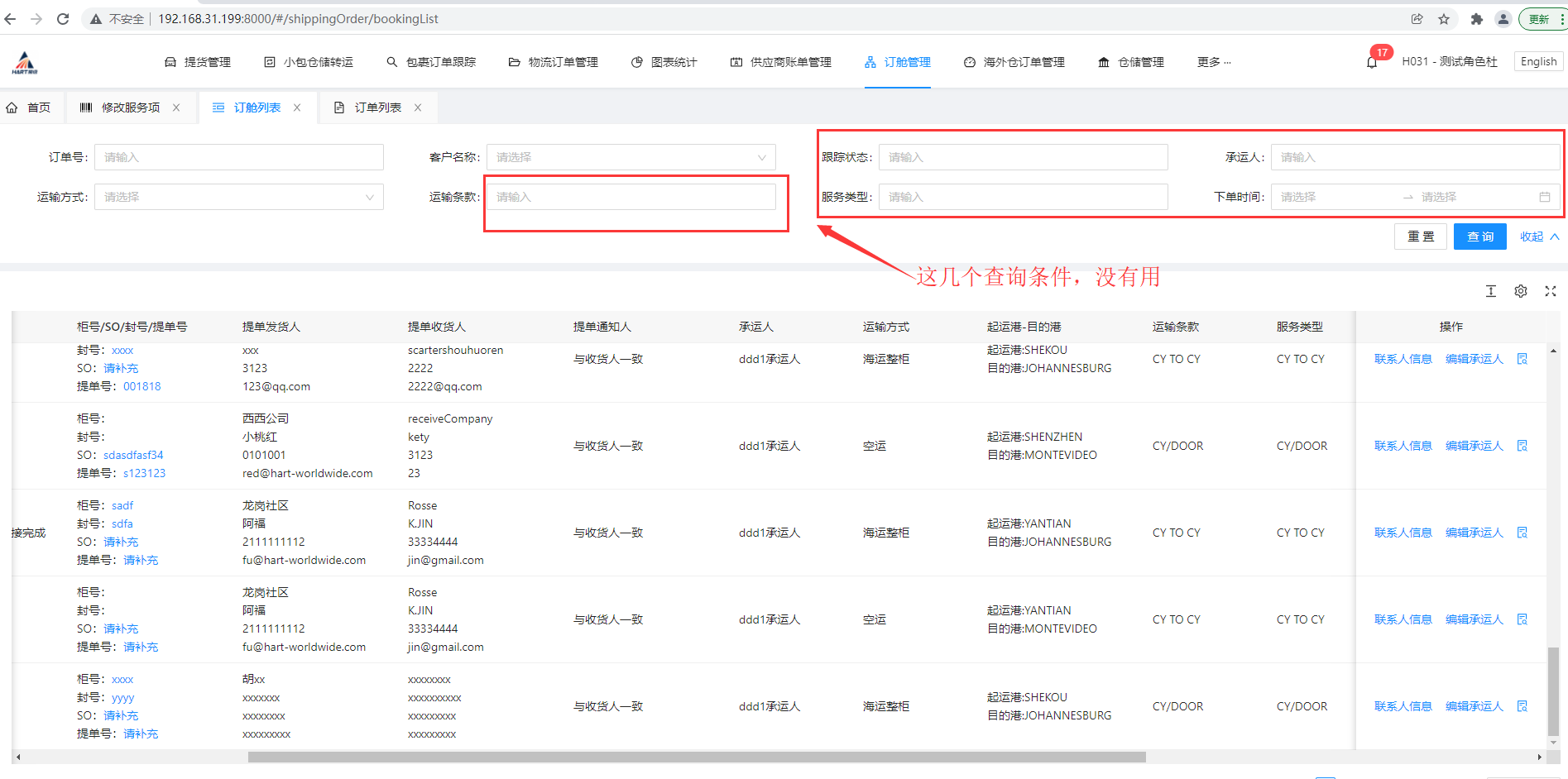Image resolution: width=1568 pixels, height=779 pixels.
Task: Open 图表统计 in top navigation
Action: [664, 62]
